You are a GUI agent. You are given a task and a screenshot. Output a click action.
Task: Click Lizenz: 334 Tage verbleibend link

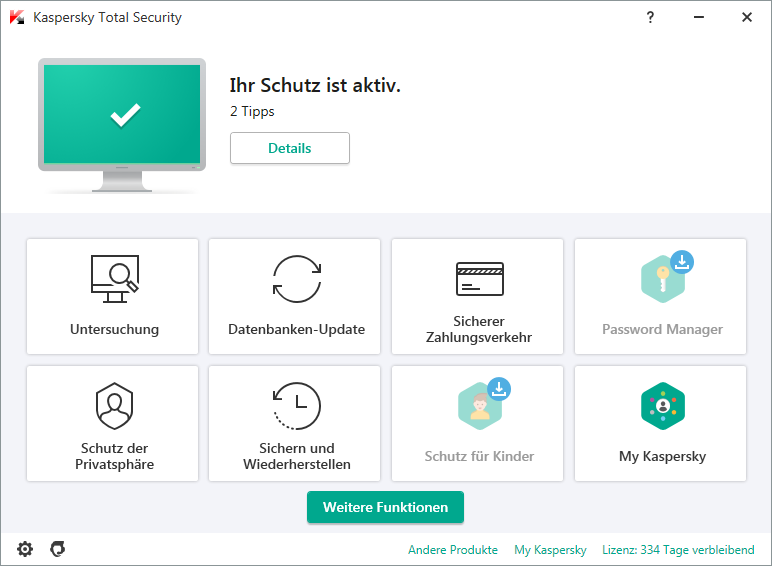(678, 549)
